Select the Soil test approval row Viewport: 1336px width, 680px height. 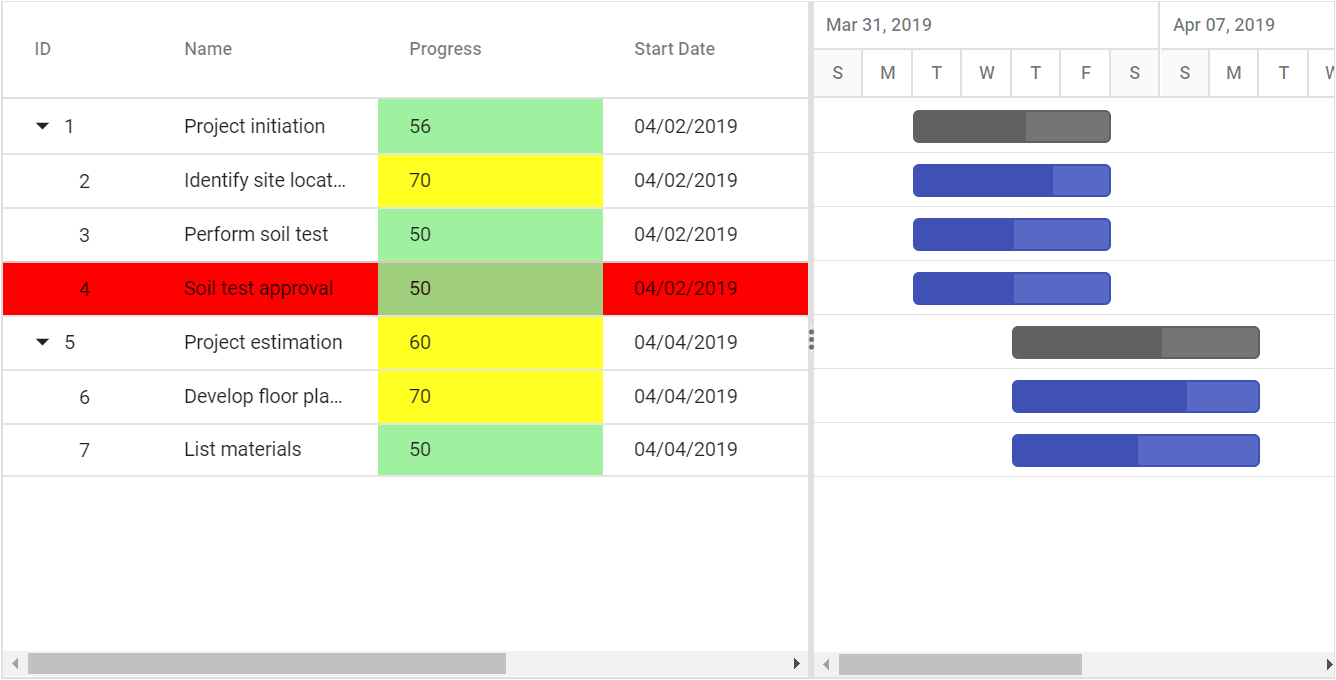pos(405,288)
